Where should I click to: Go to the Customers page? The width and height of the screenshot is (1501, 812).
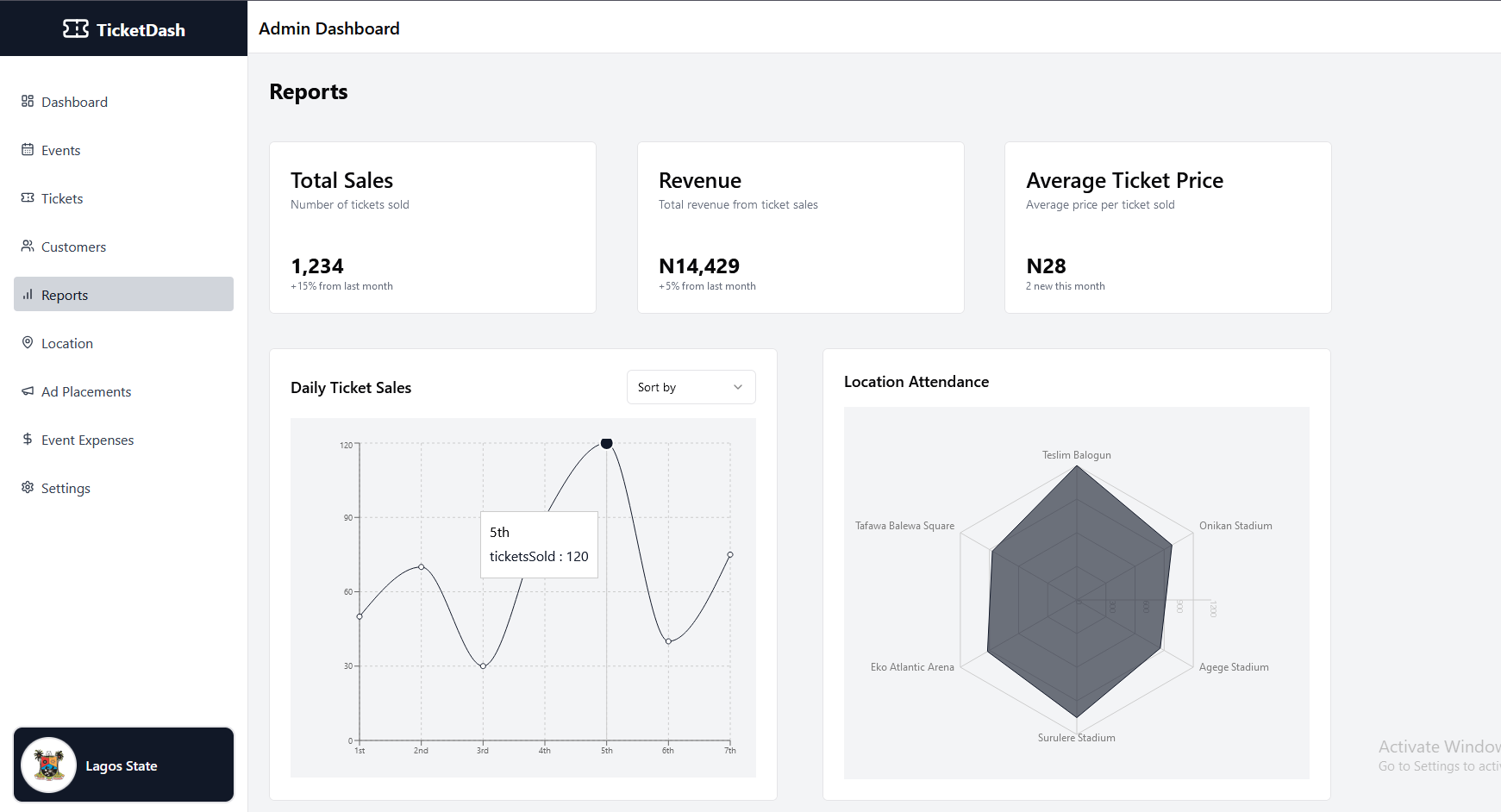pyautogui.click(x=123, y=247)
